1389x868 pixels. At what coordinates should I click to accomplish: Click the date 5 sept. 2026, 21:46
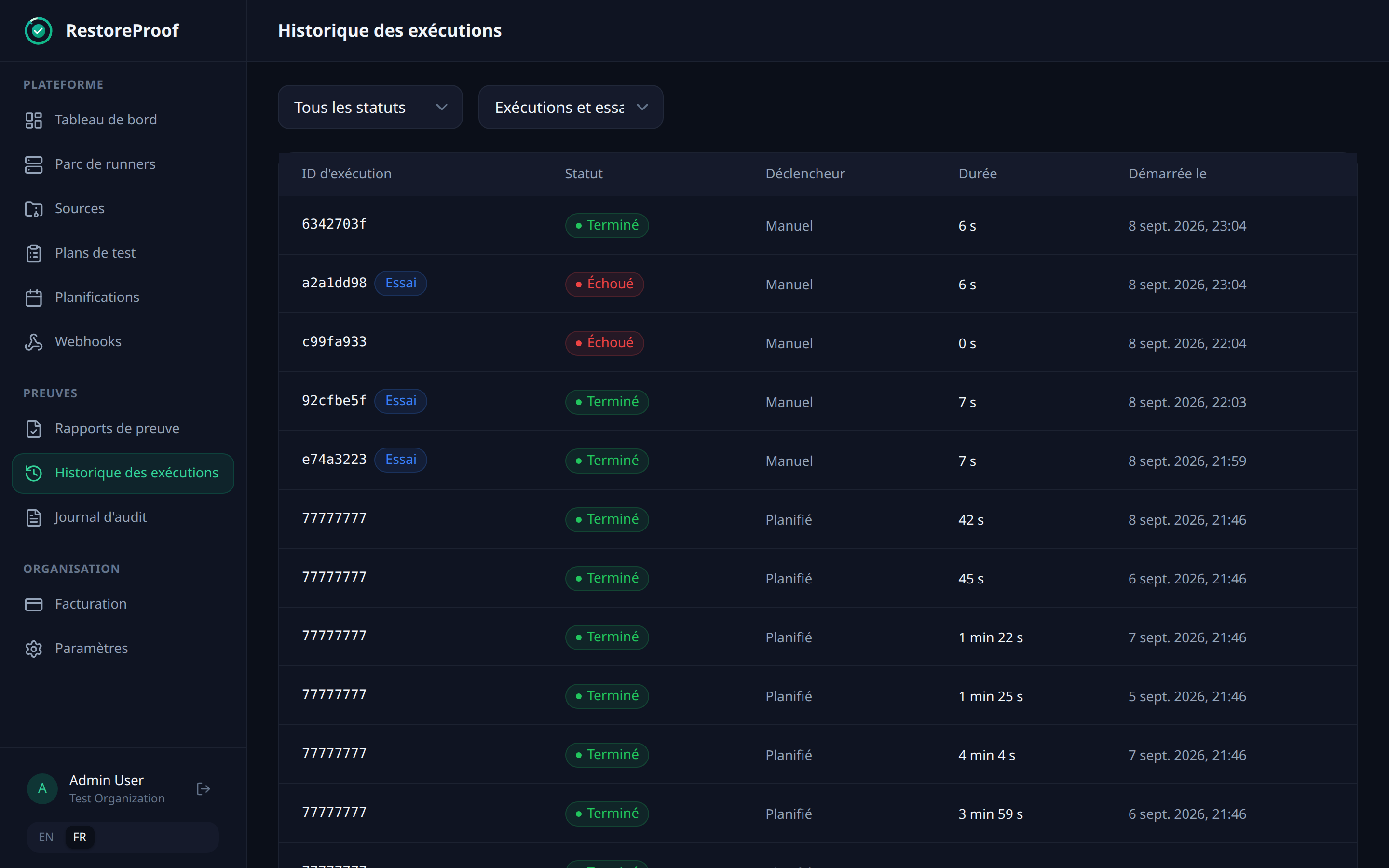click(x=1187, y=696)
